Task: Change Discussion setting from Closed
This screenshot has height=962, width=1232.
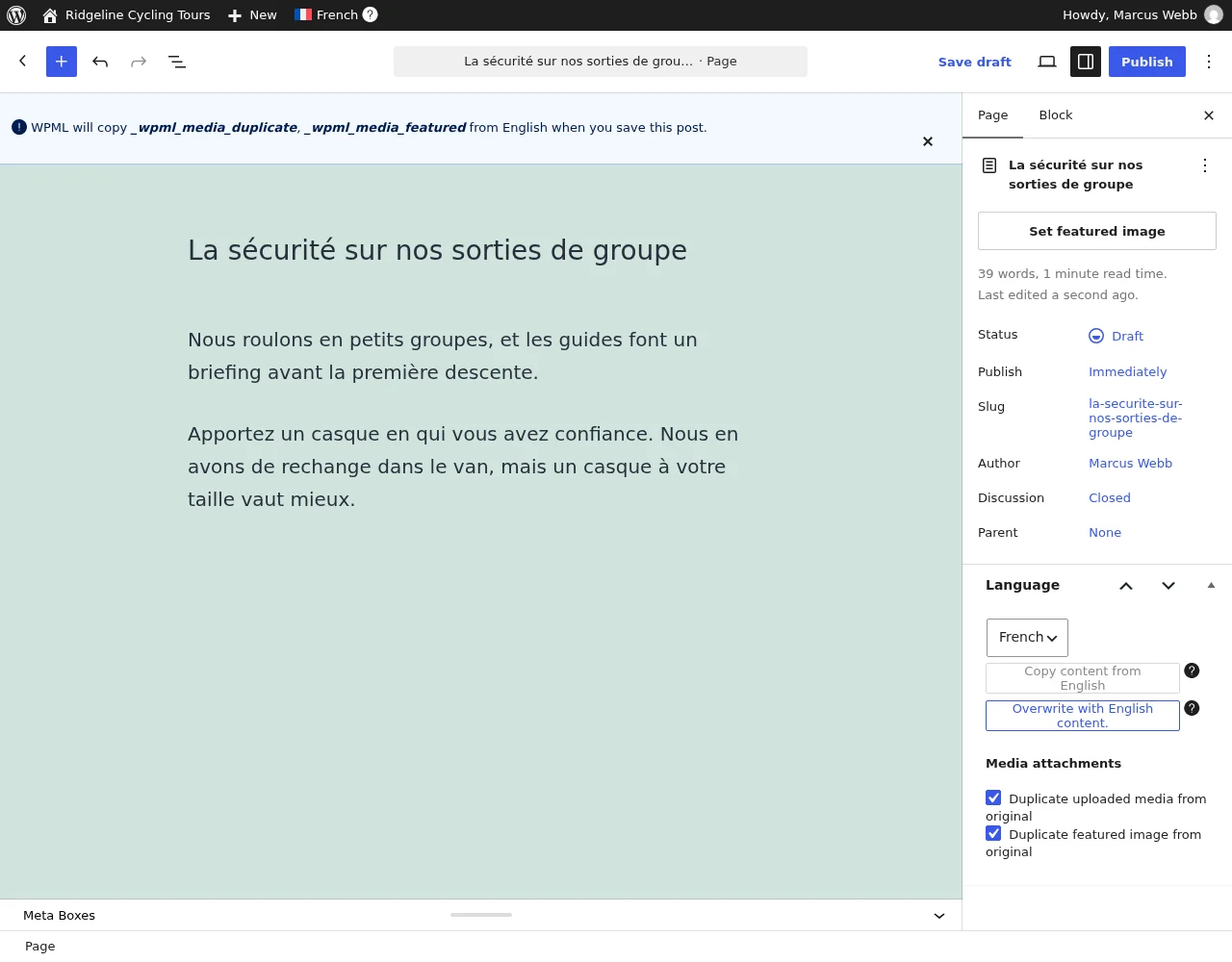Action: (x=1110, y=498)
